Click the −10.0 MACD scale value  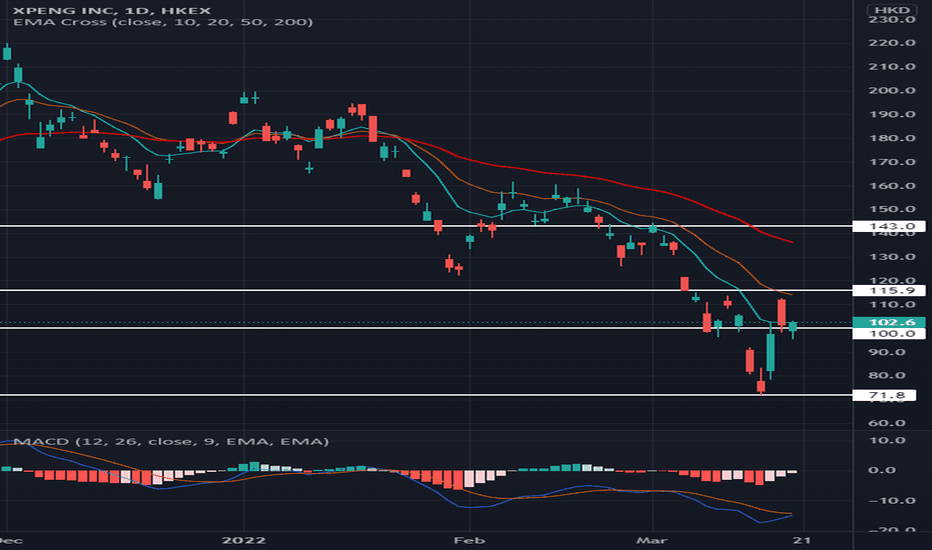(x=892, y=500)
